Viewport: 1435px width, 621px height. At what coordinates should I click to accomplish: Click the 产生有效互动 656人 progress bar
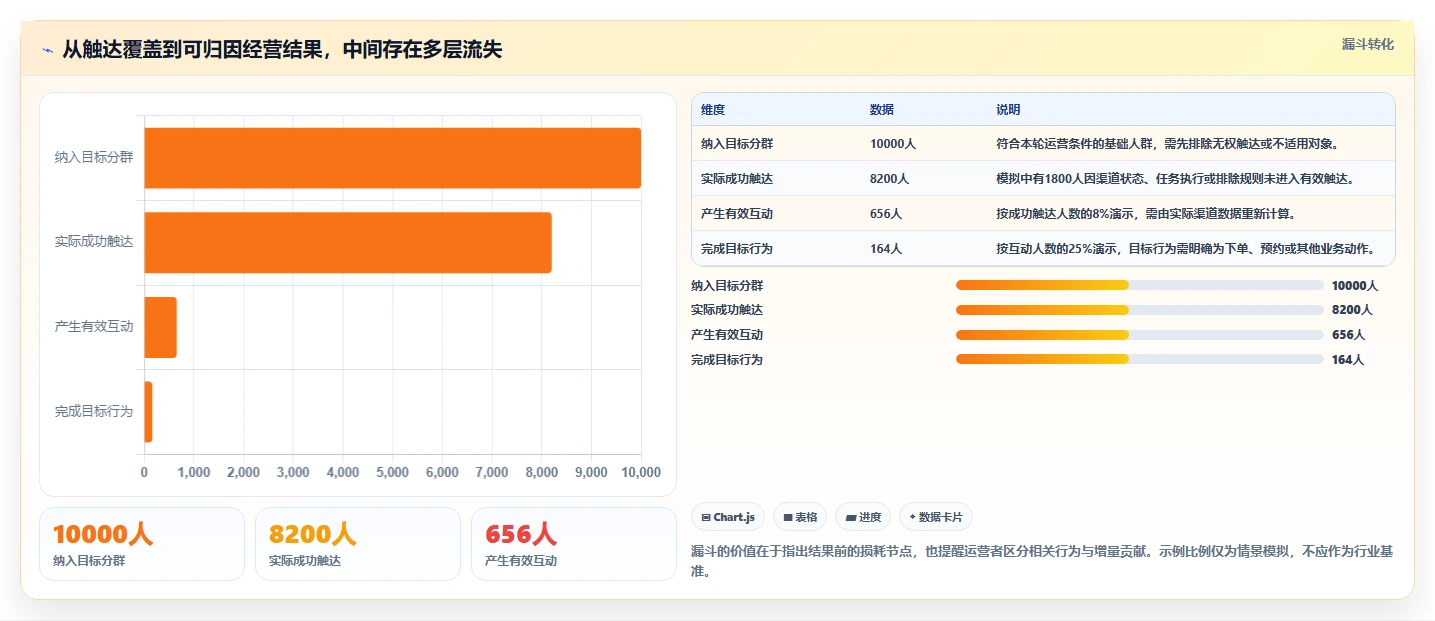[1140, 335]
